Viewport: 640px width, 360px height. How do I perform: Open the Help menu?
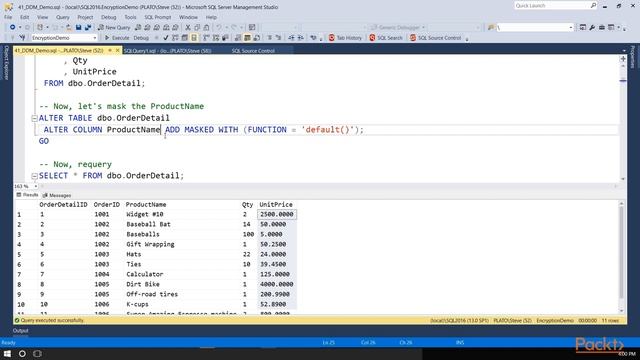(x=211, y=17)
